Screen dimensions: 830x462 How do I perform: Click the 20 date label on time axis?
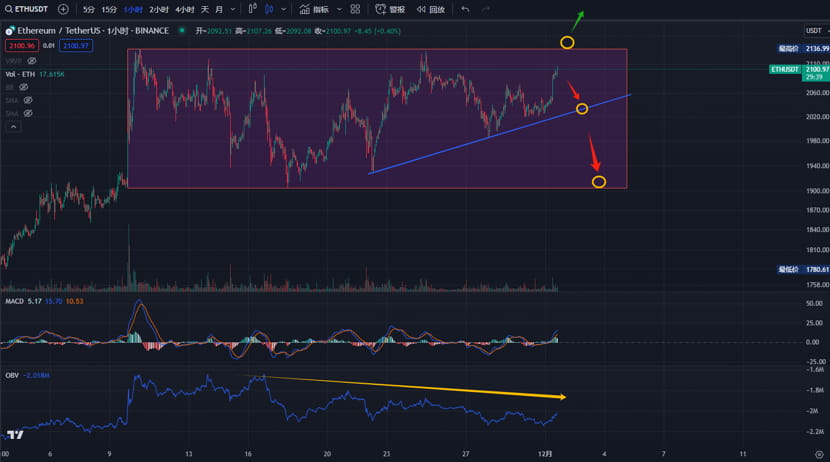[x=327, y=454]
